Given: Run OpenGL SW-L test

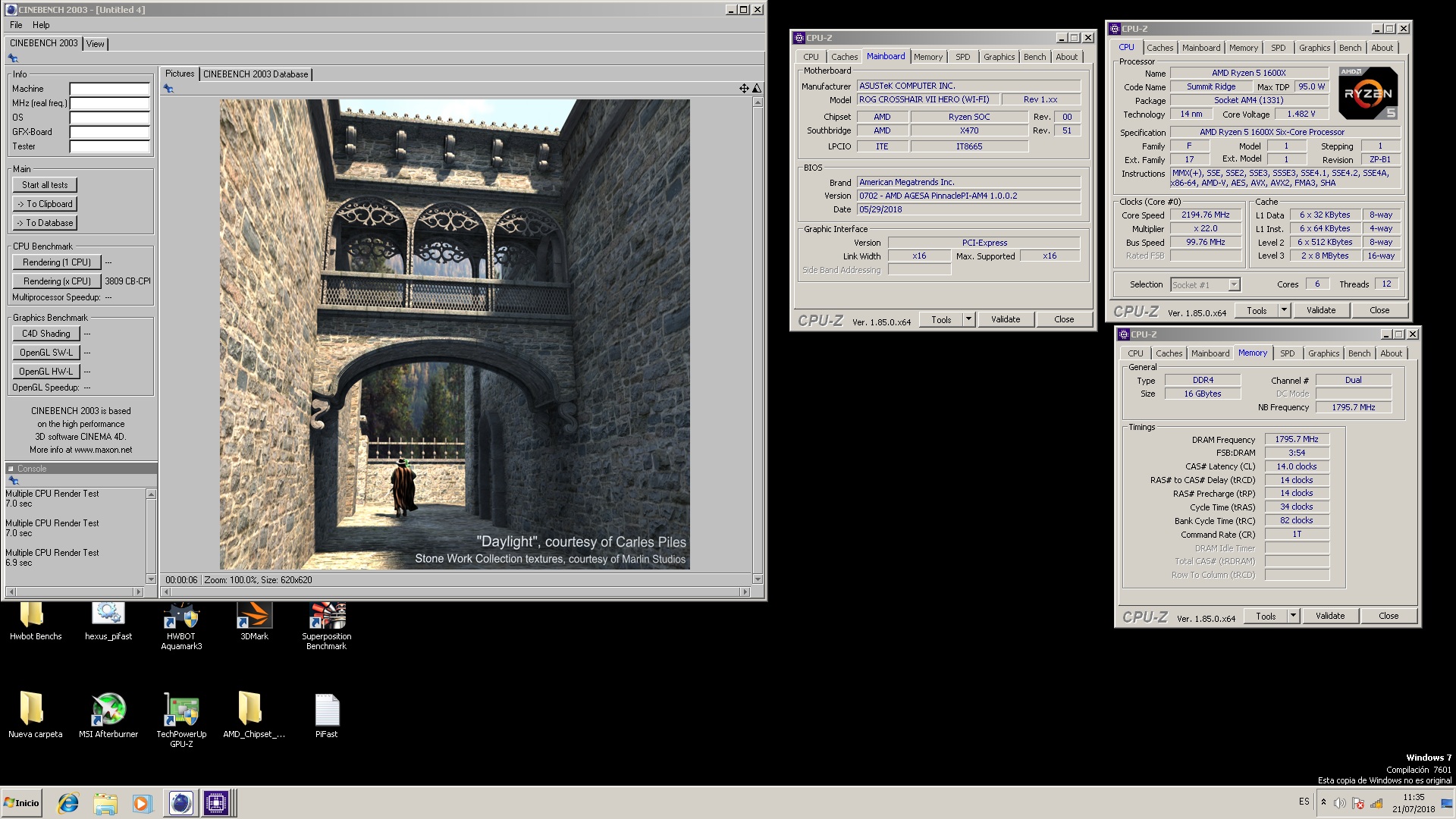Looking at the screenshot, I should click(46, 353).
